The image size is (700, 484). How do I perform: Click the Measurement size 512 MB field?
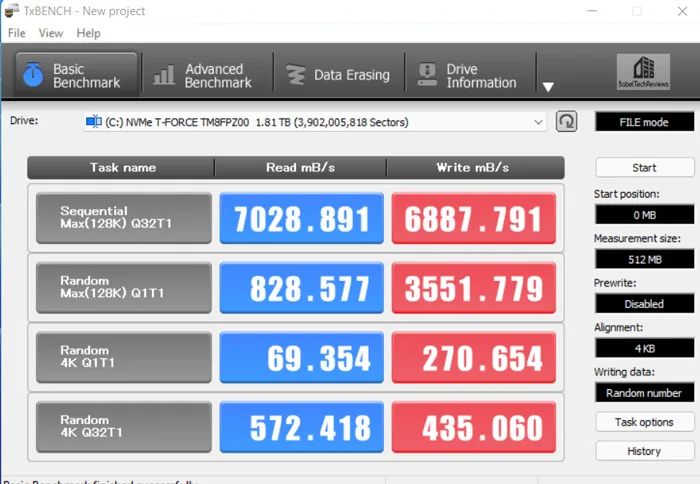click(x=644, y=259)
